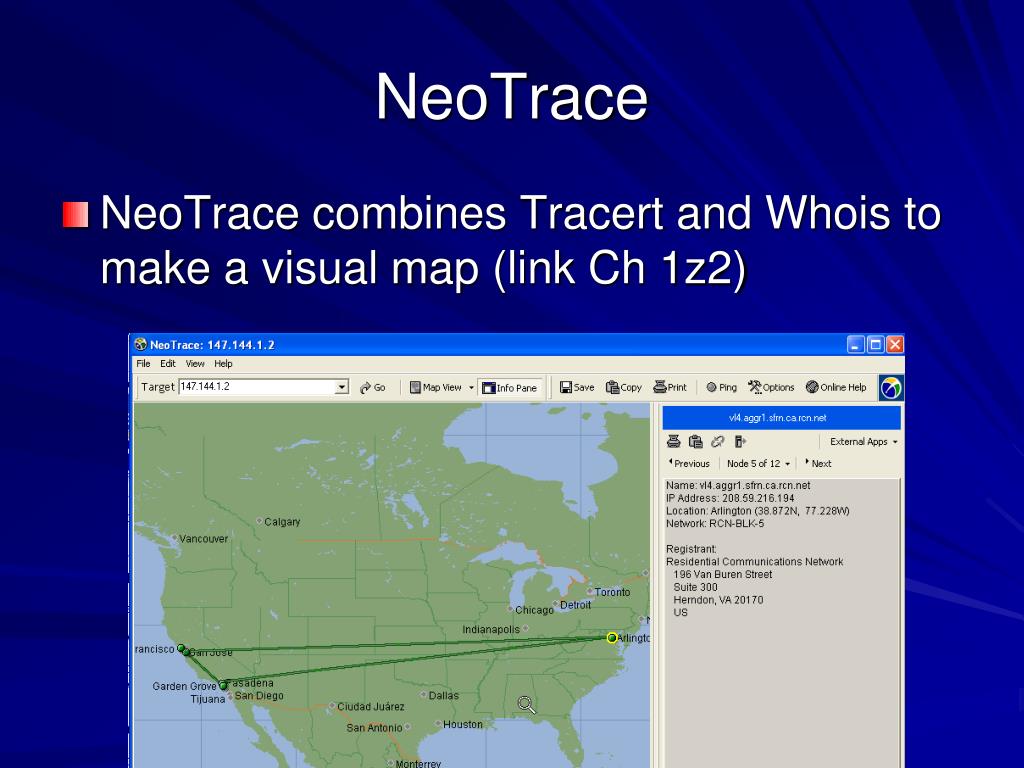The width and height of the screenshot is (1024, 768).
Task: Open Online Help from the toolbar
Action: pos(836,387)
